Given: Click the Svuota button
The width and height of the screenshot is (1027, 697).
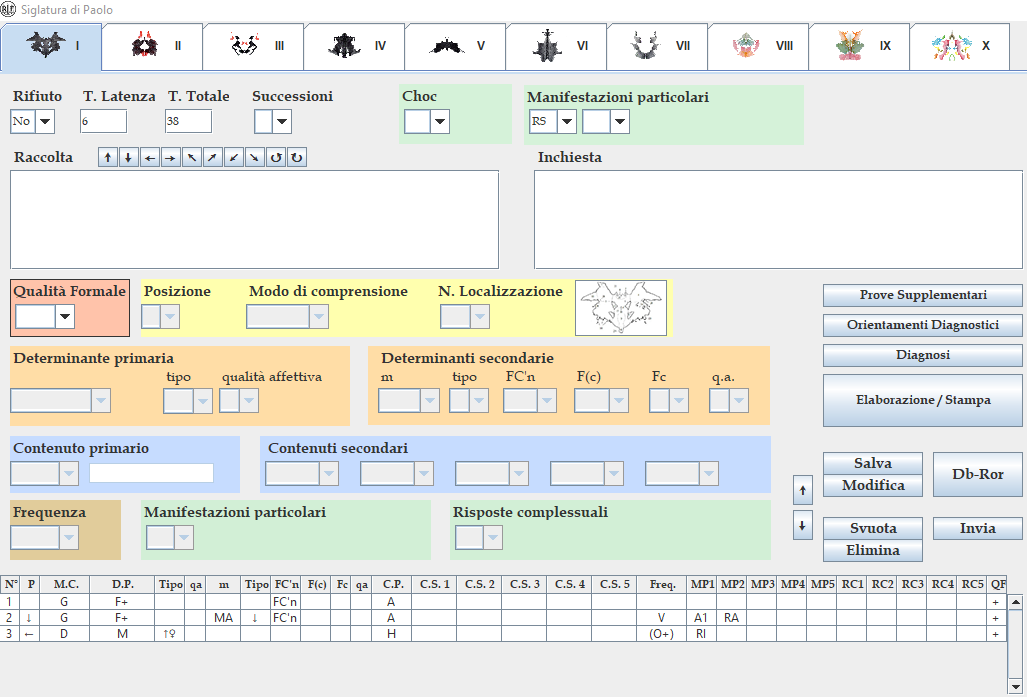Looking at the screenshot, I should coord(873,528).
